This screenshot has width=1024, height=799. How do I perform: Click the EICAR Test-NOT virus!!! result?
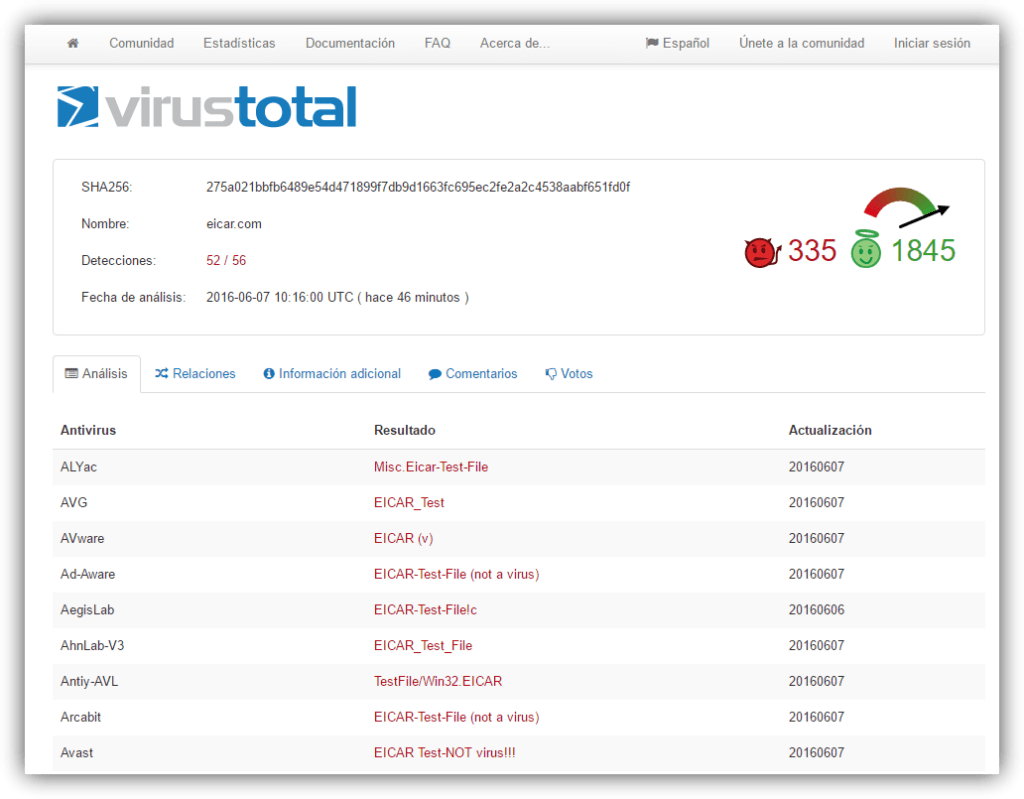[x=445, y=753]
